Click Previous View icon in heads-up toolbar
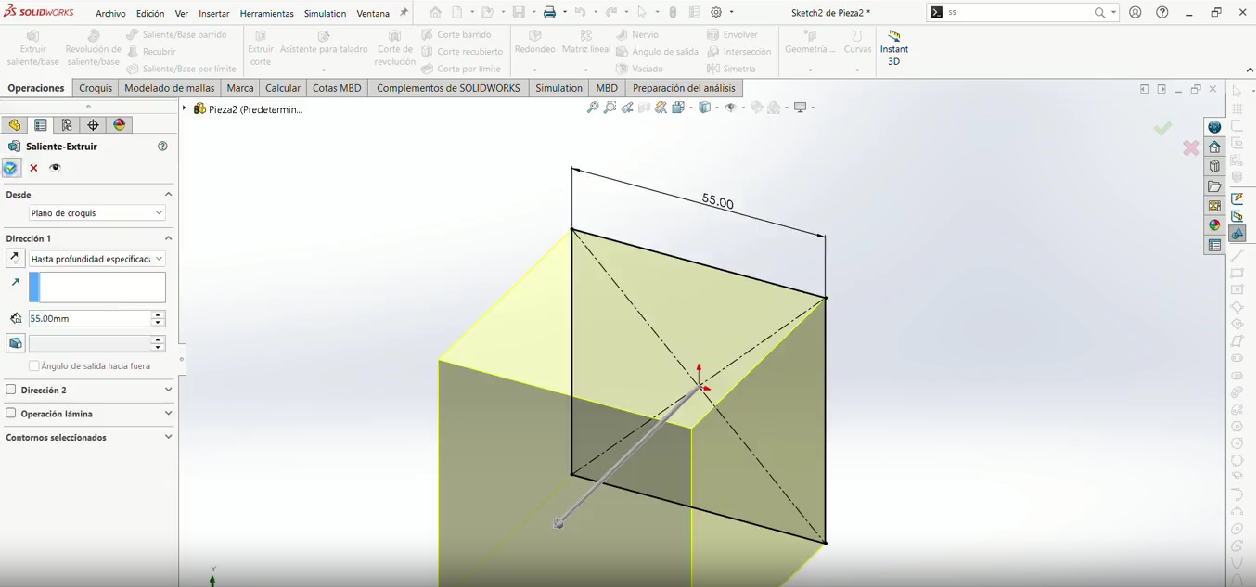 (x=627, y=107)
